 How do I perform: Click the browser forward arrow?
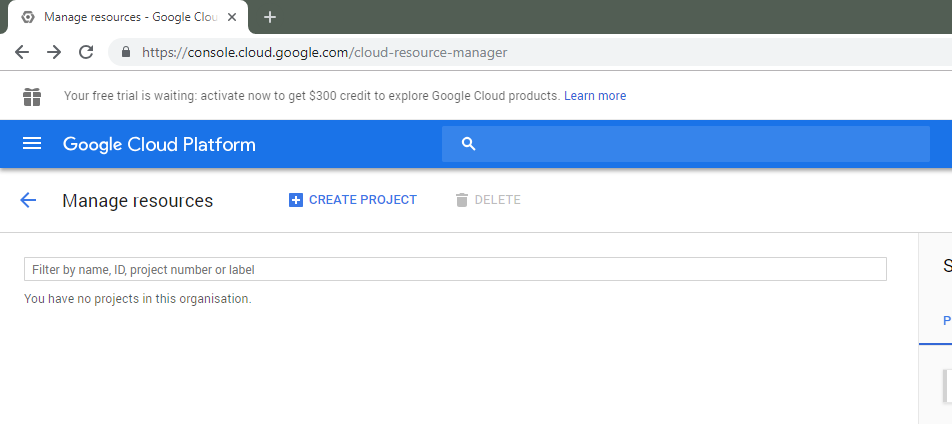(x=54, y=52)
